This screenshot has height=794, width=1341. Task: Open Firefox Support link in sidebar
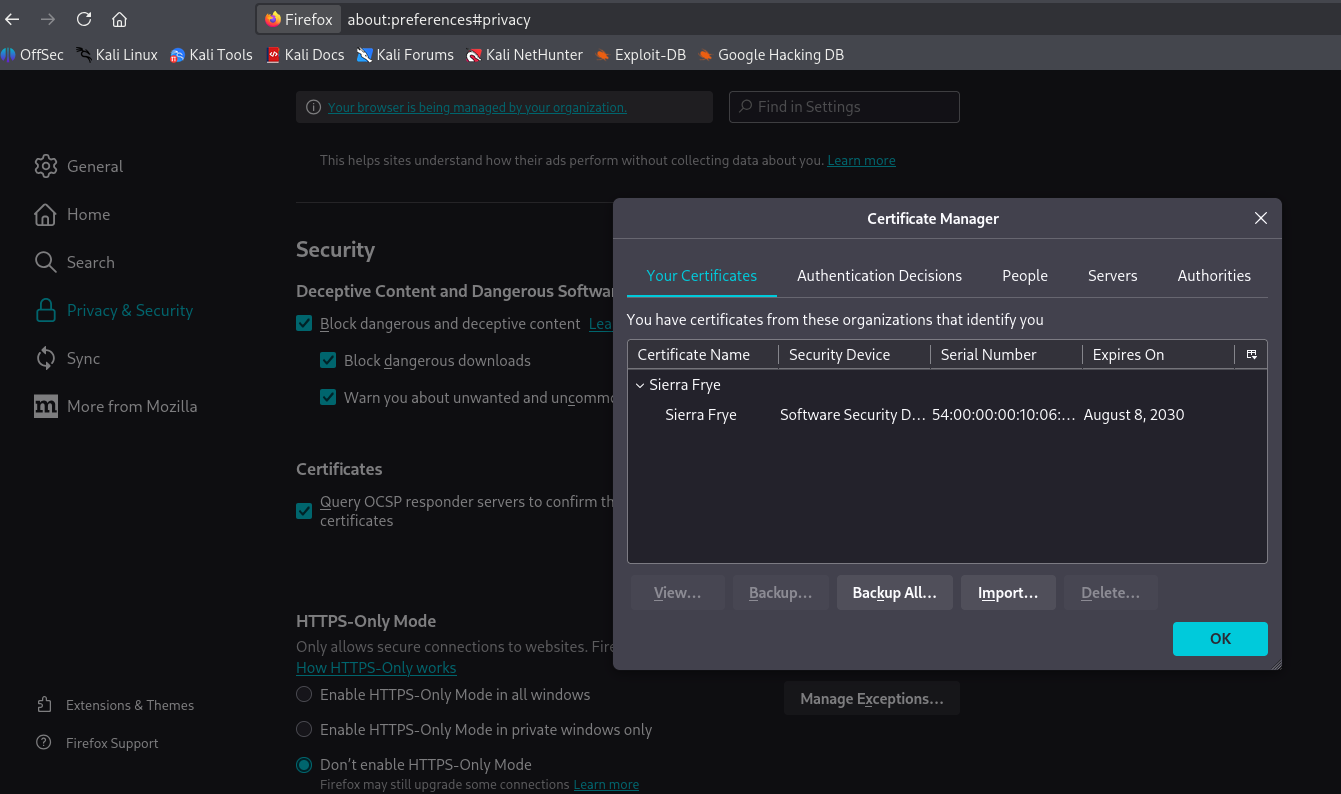(96, 743)
